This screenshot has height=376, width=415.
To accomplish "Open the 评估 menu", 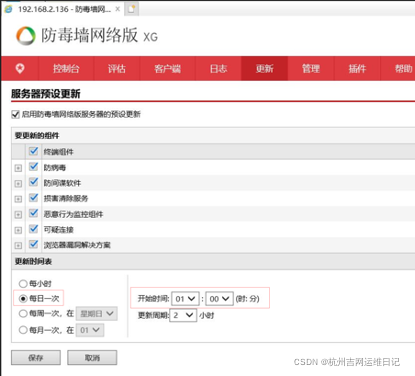I will [x=117, y=69].
